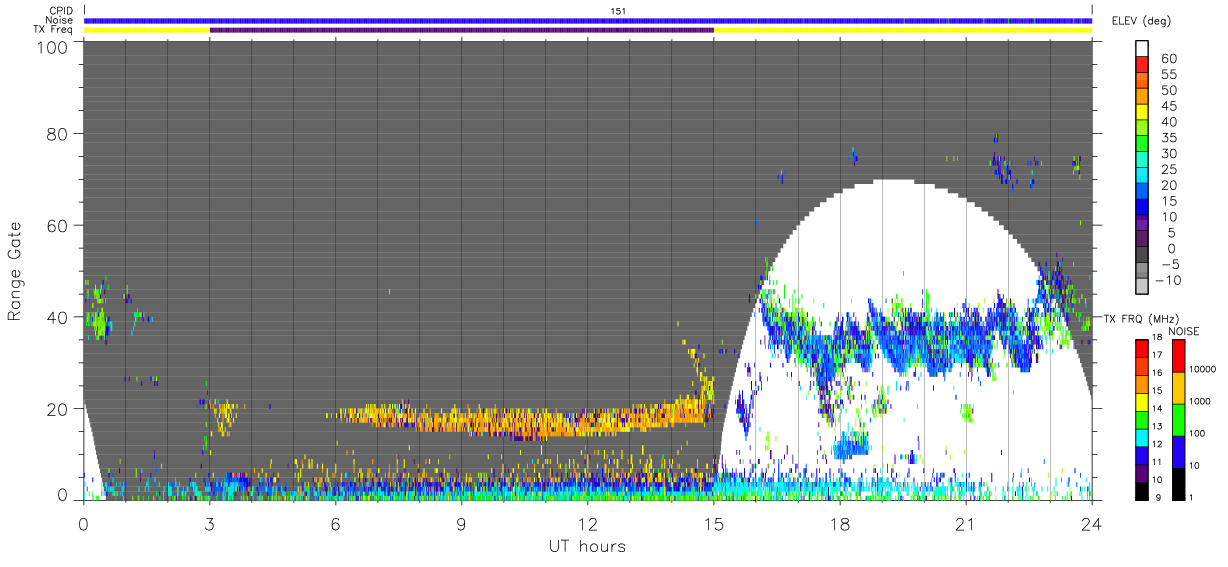This screenshot has width=1228, height=567.
Task: Pick the red top swatch in TX FRQ colorbar
Action: click(x=1142, y=348)
